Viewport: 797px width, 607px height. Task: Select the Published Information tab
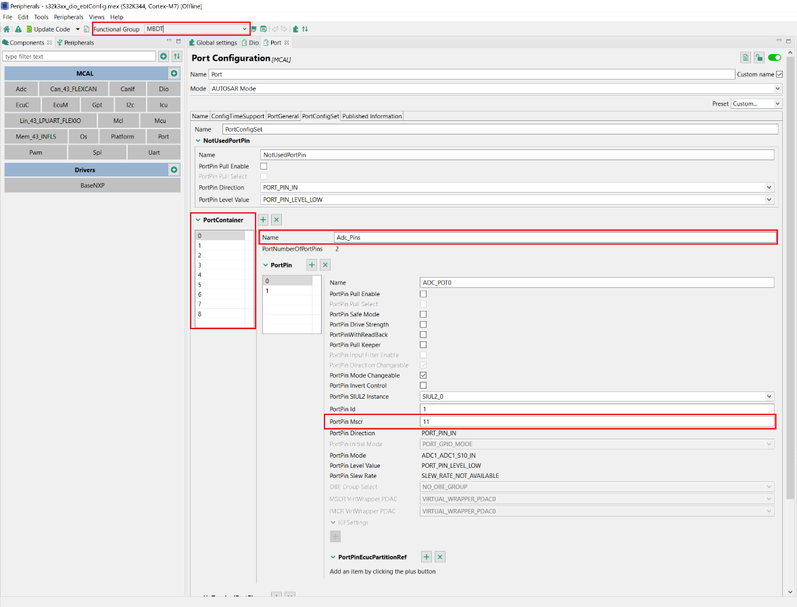click(x=372, y=116)
